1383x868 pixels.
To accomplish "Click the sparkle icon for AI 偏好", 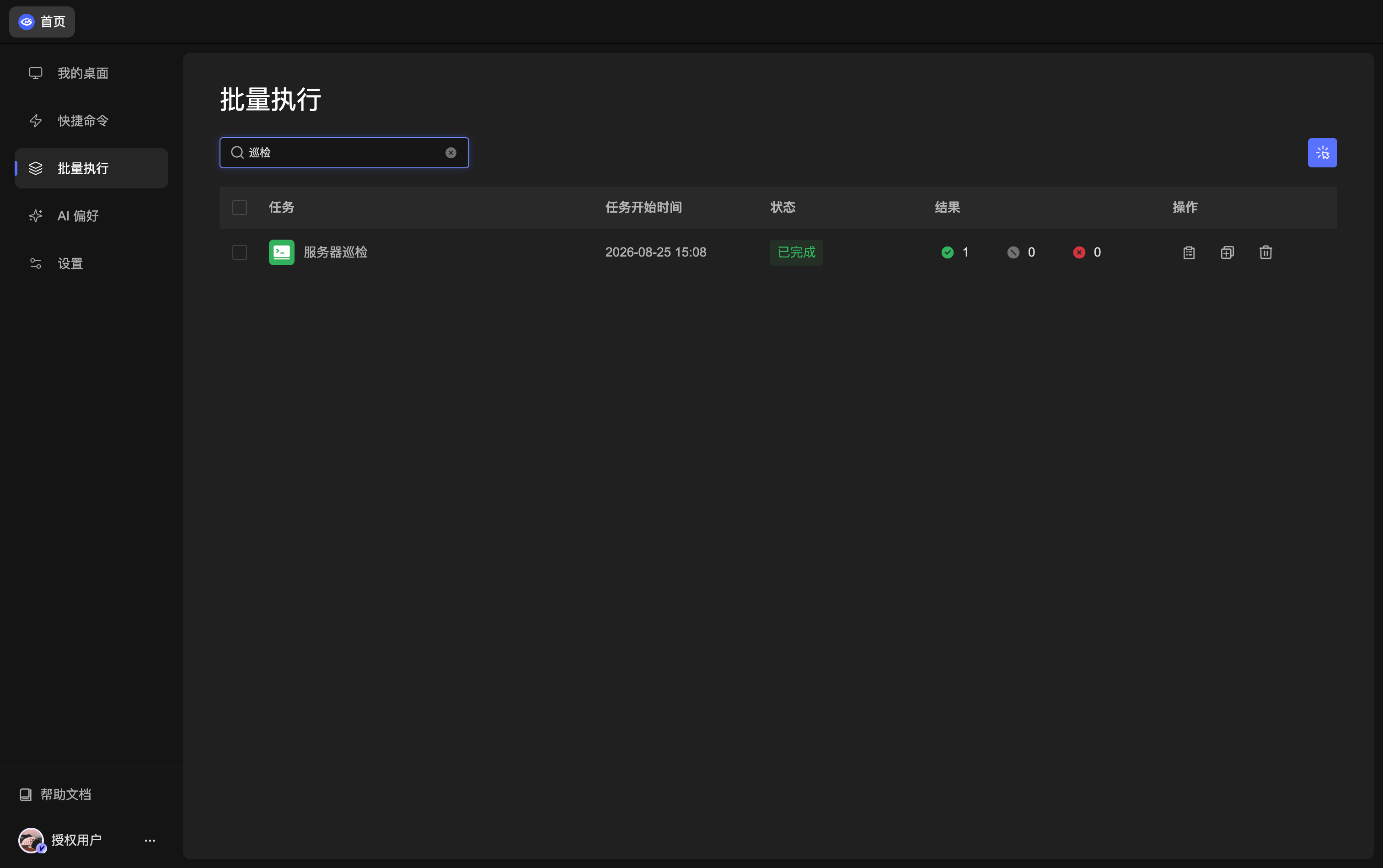I will point(36,216).
